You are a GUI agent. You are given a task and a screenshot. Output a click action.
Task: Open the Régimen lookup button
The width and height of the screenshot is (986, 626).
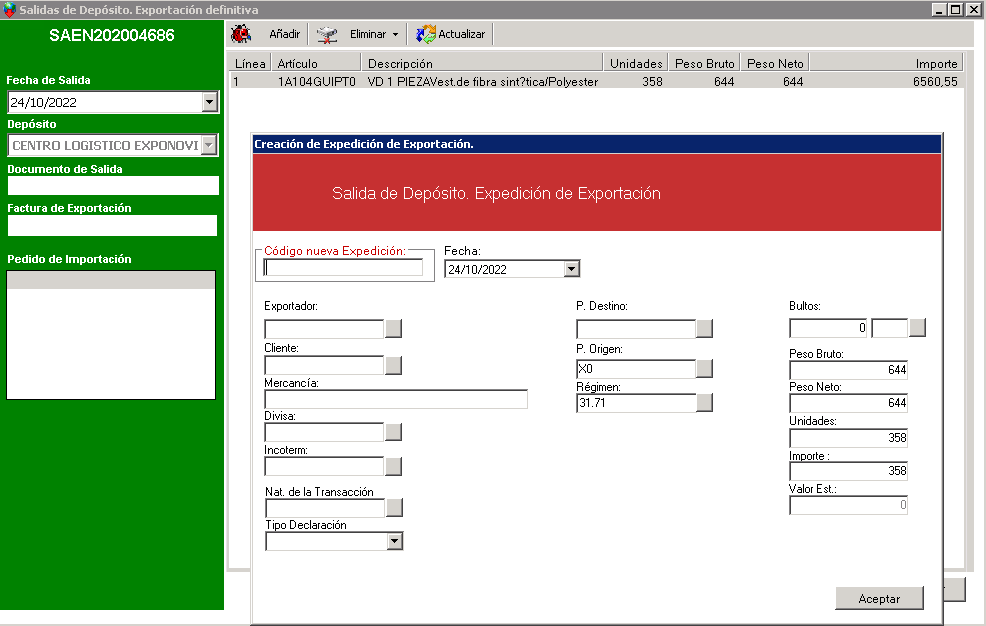coord(705,403)
